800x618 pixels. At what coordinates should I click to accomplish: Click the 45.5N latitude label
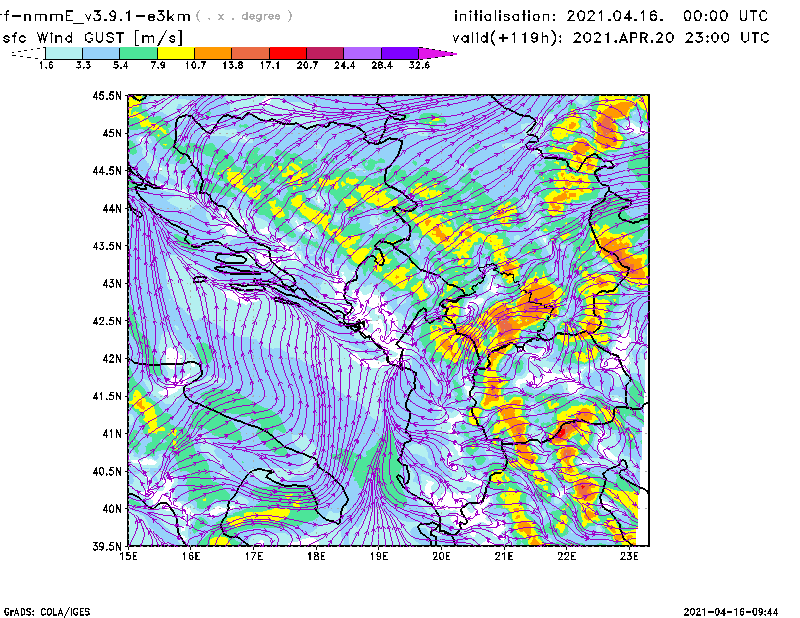[107, 95]
